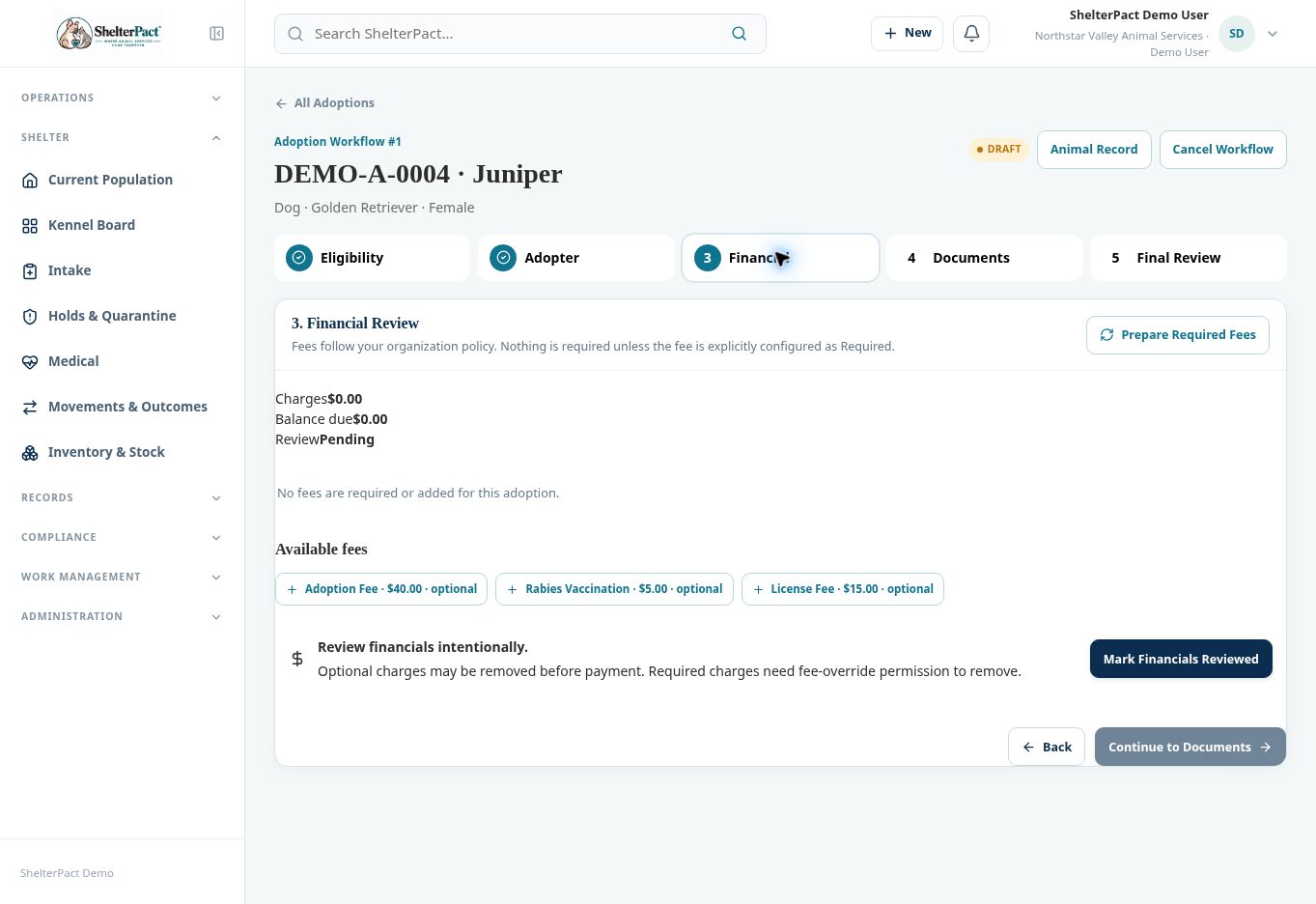The image size is (1316, 904).
Task: Add the optional Rabies Vaccination fee
Action: pos(614,589)
